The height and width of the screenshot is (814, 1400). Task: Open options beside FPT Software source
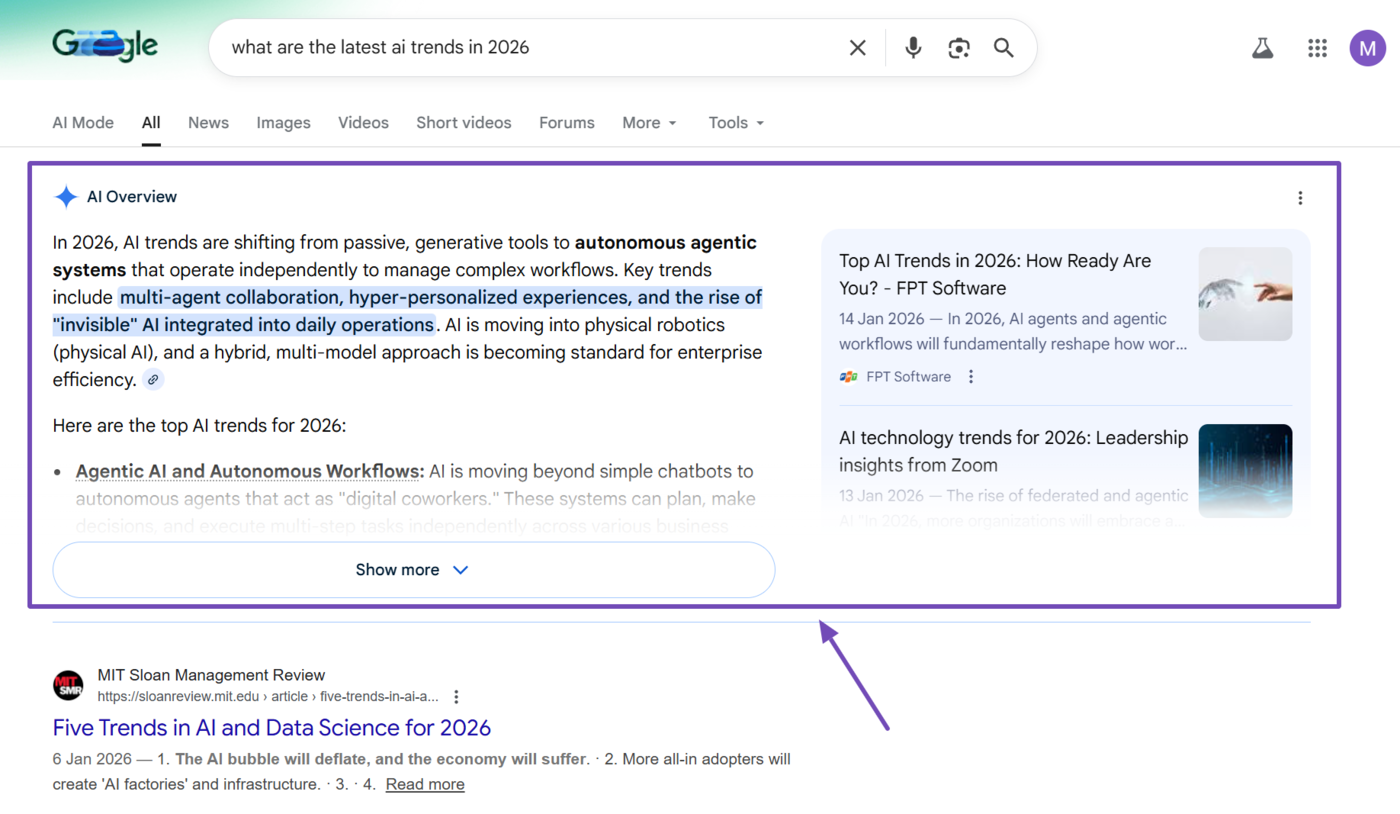point(971,377)
